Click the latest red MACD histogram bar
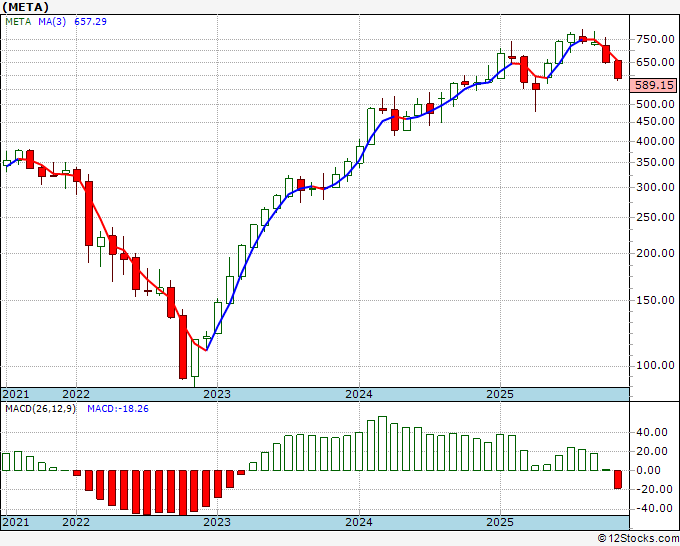The image size is (680, 546). click(618, 480)
